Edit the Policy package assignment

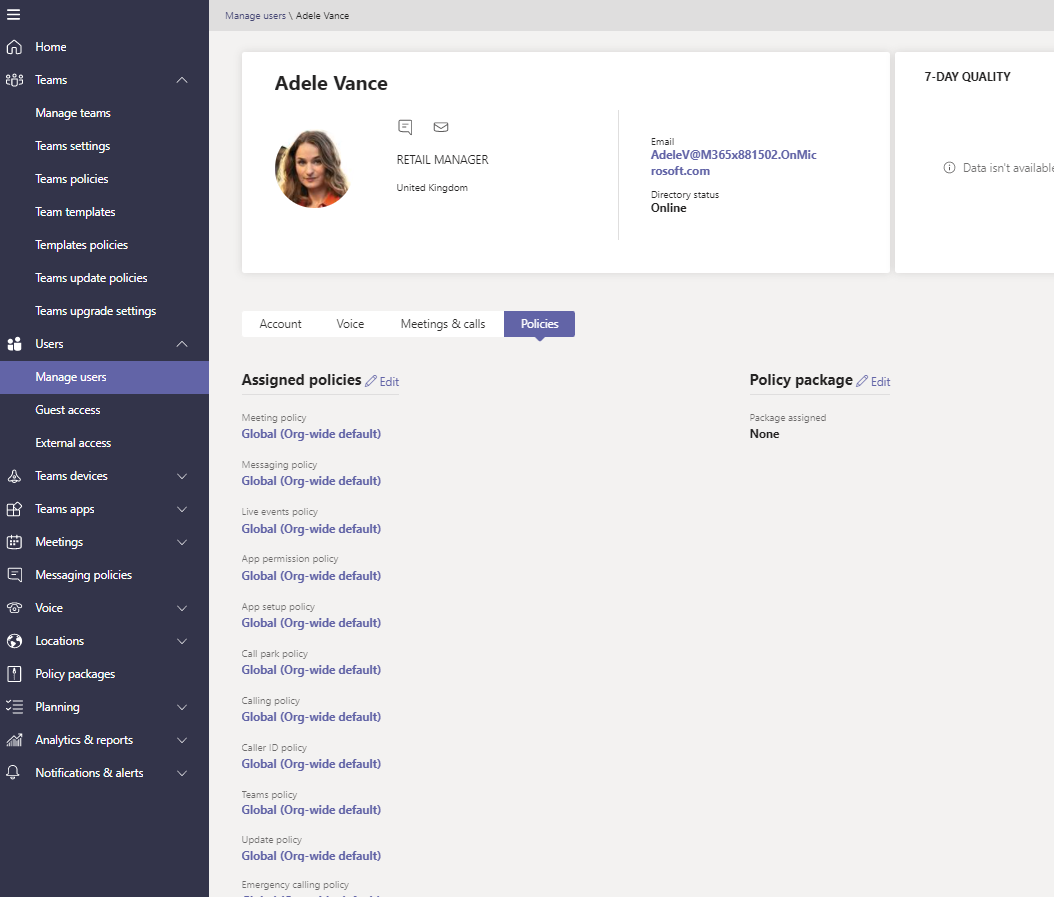click(873, 382)
